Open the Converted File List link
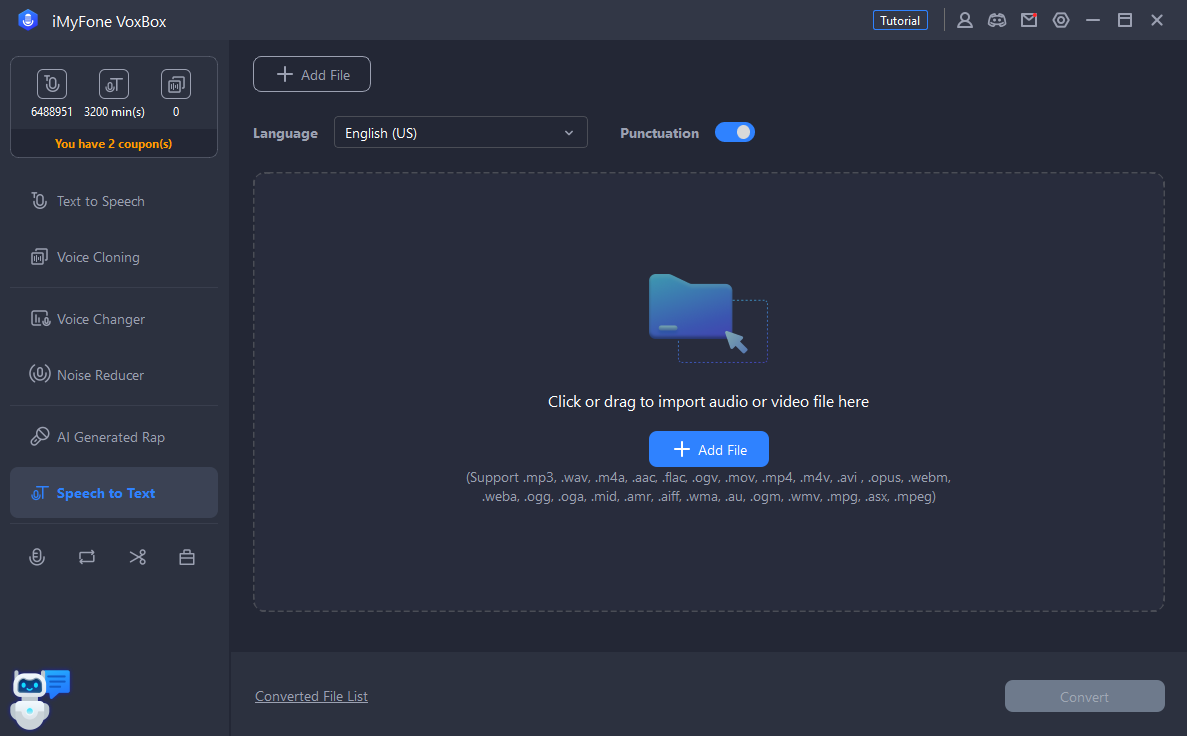This screenshot has width=1187, height=736. point(311,696)
